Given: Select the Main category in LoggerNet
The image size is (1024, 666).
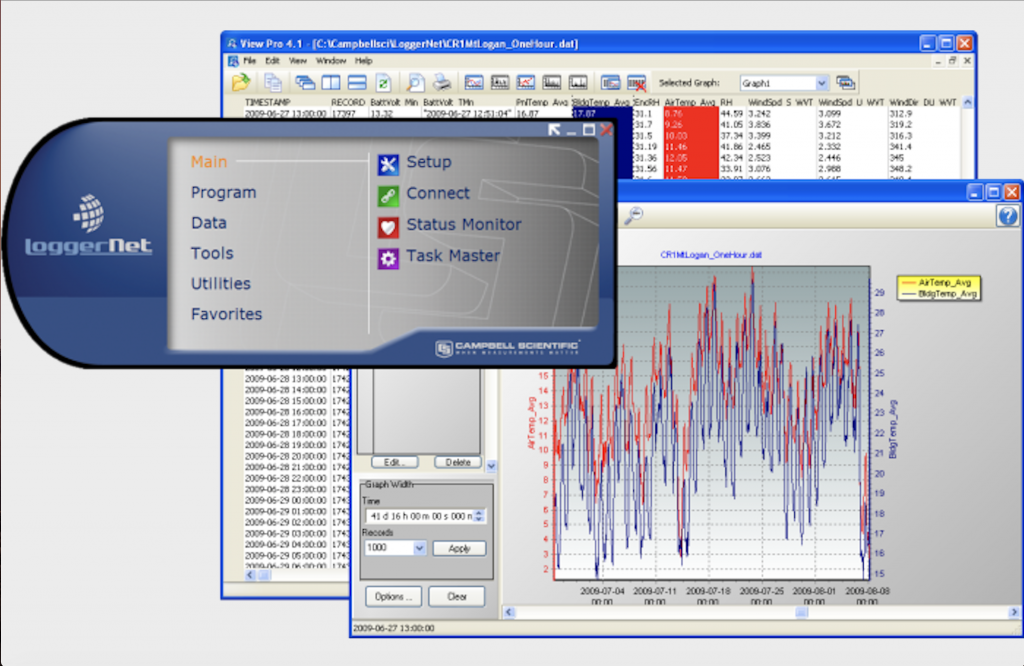Looking at the screenshot, I should point(209,162).
